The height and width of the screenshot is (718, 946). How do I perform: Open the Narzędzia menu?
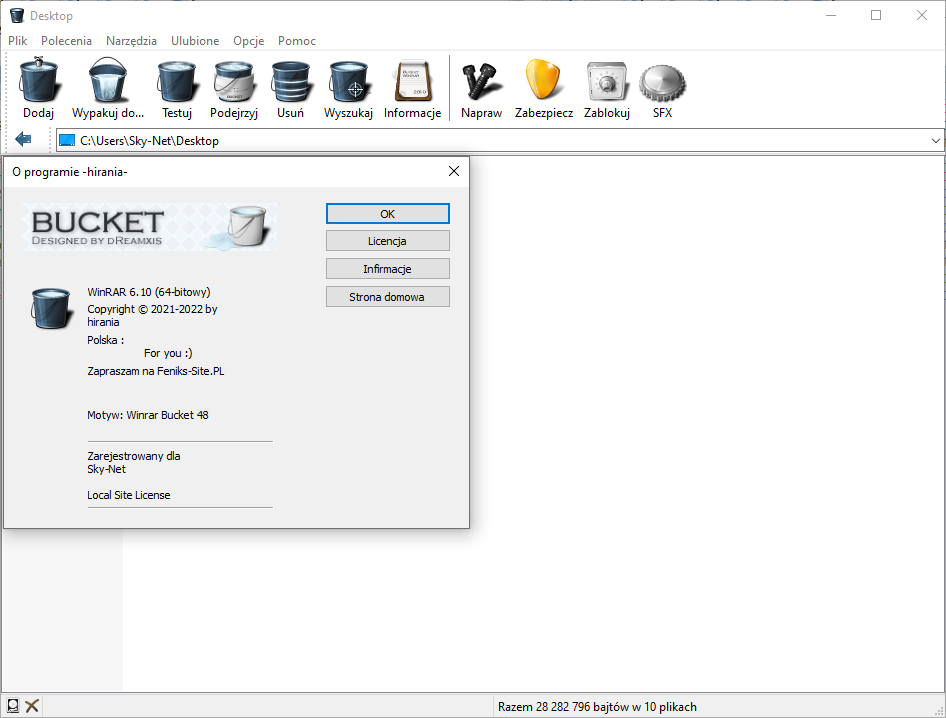131,40
